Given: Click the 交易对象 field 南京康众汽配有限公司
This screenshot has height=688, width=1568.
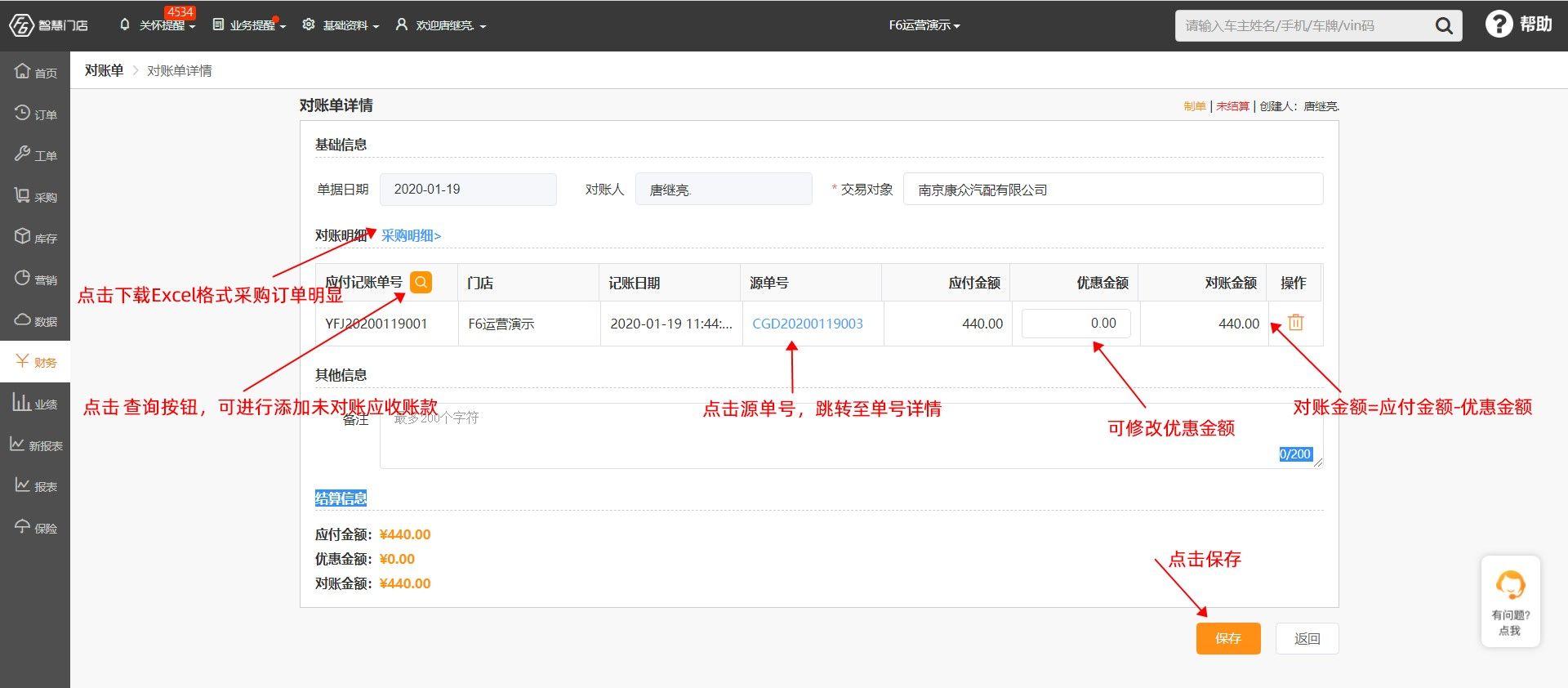Looking at the screenshot, I should [x=1112, y=189].
